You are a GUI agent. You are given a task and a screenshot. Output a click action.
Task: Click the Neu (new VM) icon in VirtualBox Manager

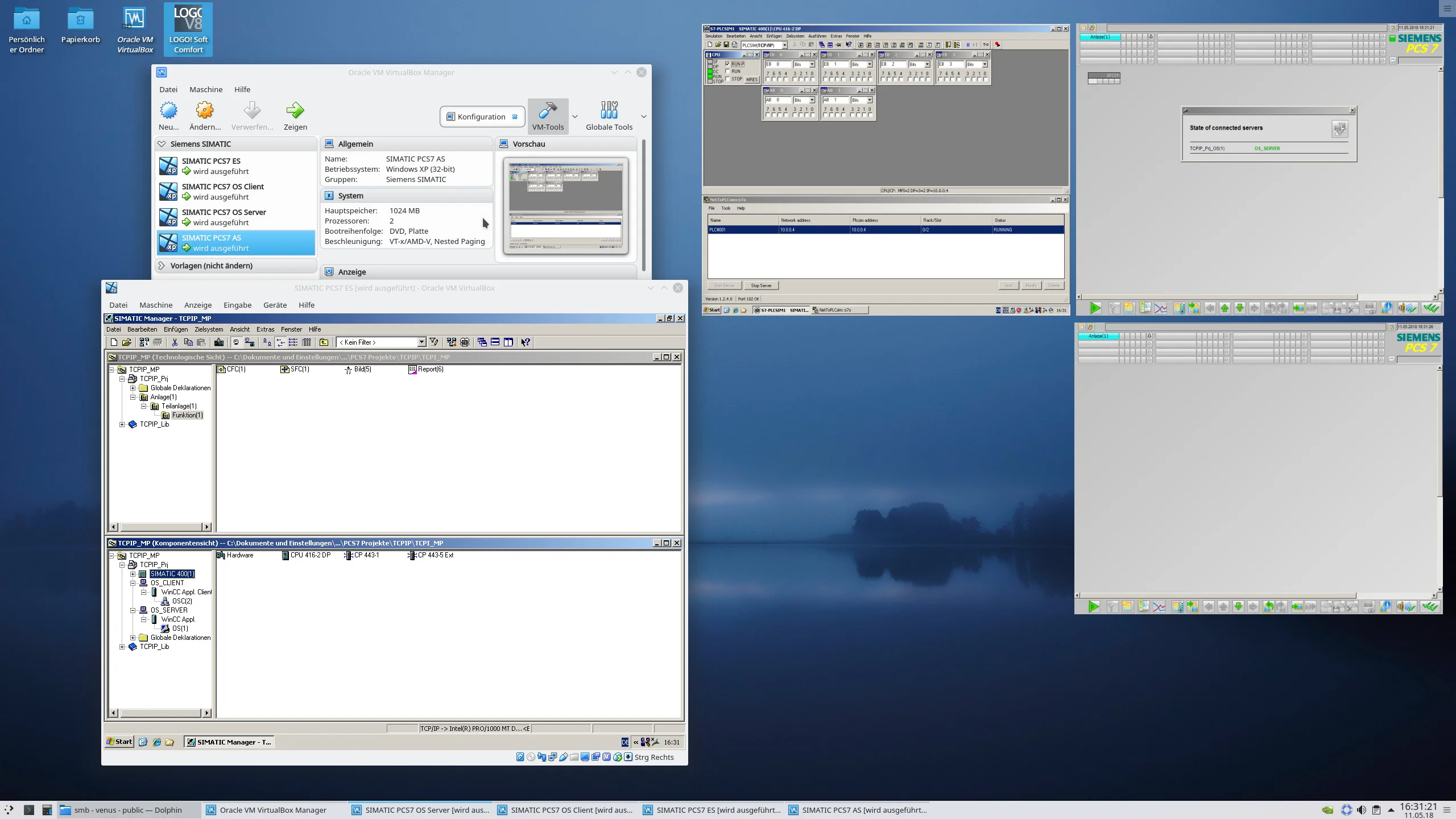coord(168,110)
